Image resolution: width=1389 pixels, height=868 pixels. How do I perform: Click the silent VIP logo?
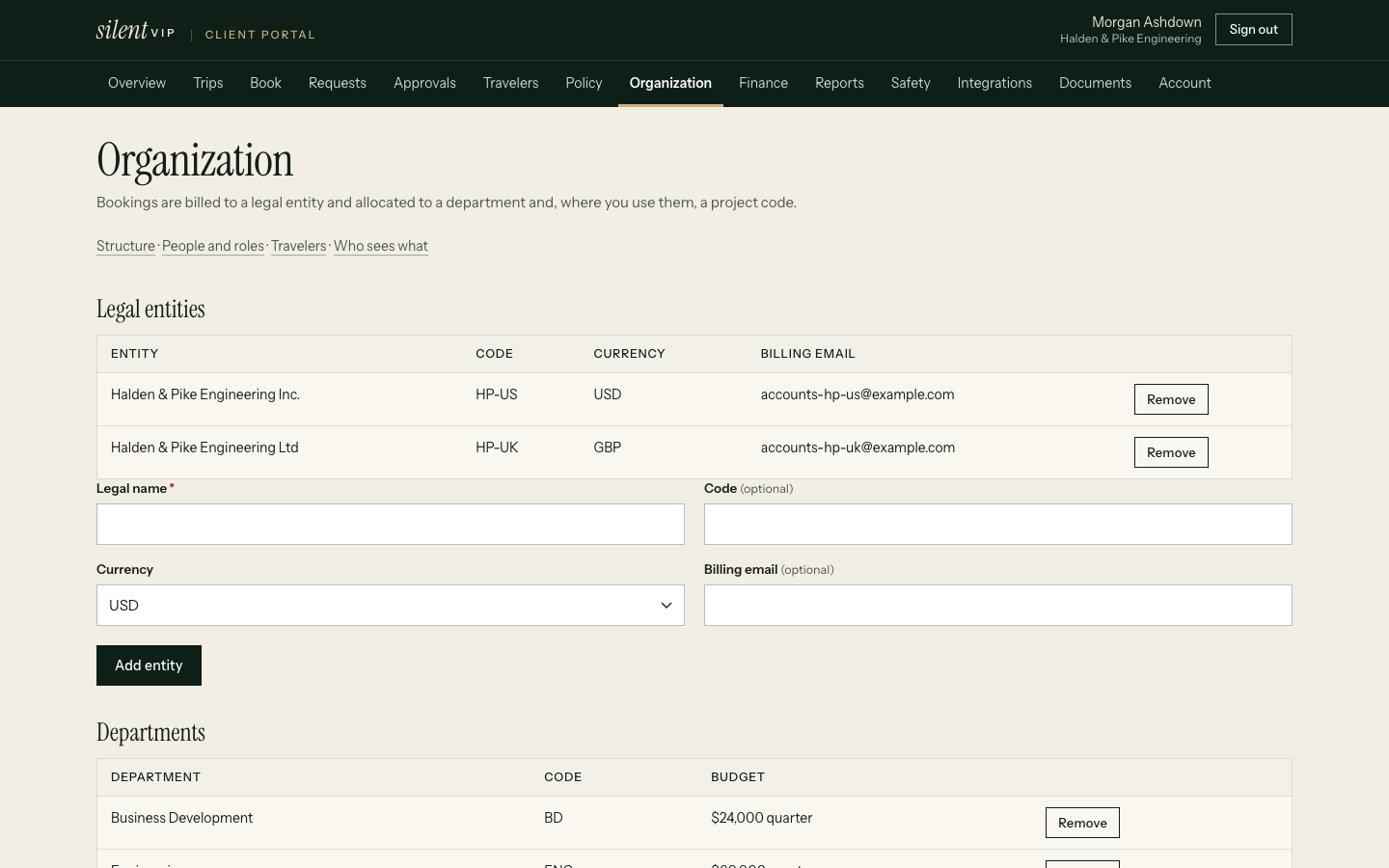(x=135, y=30)
